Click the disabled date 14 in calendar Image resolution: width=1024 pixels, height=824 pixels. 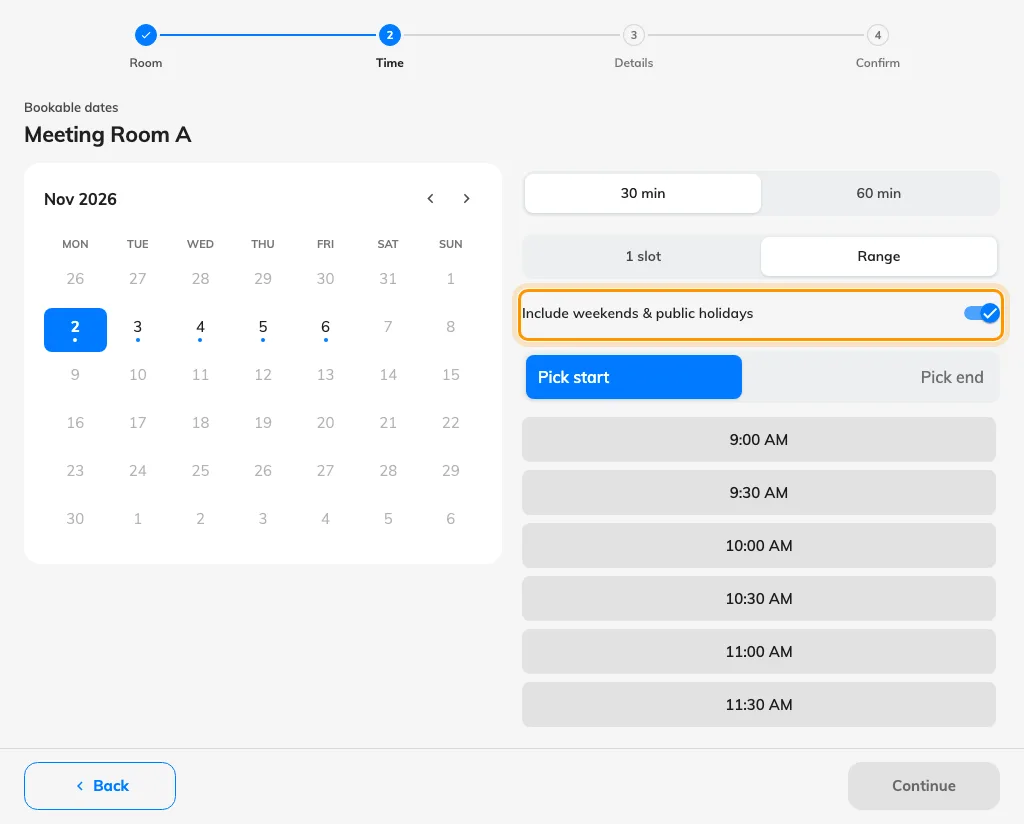tap(388, 375)
